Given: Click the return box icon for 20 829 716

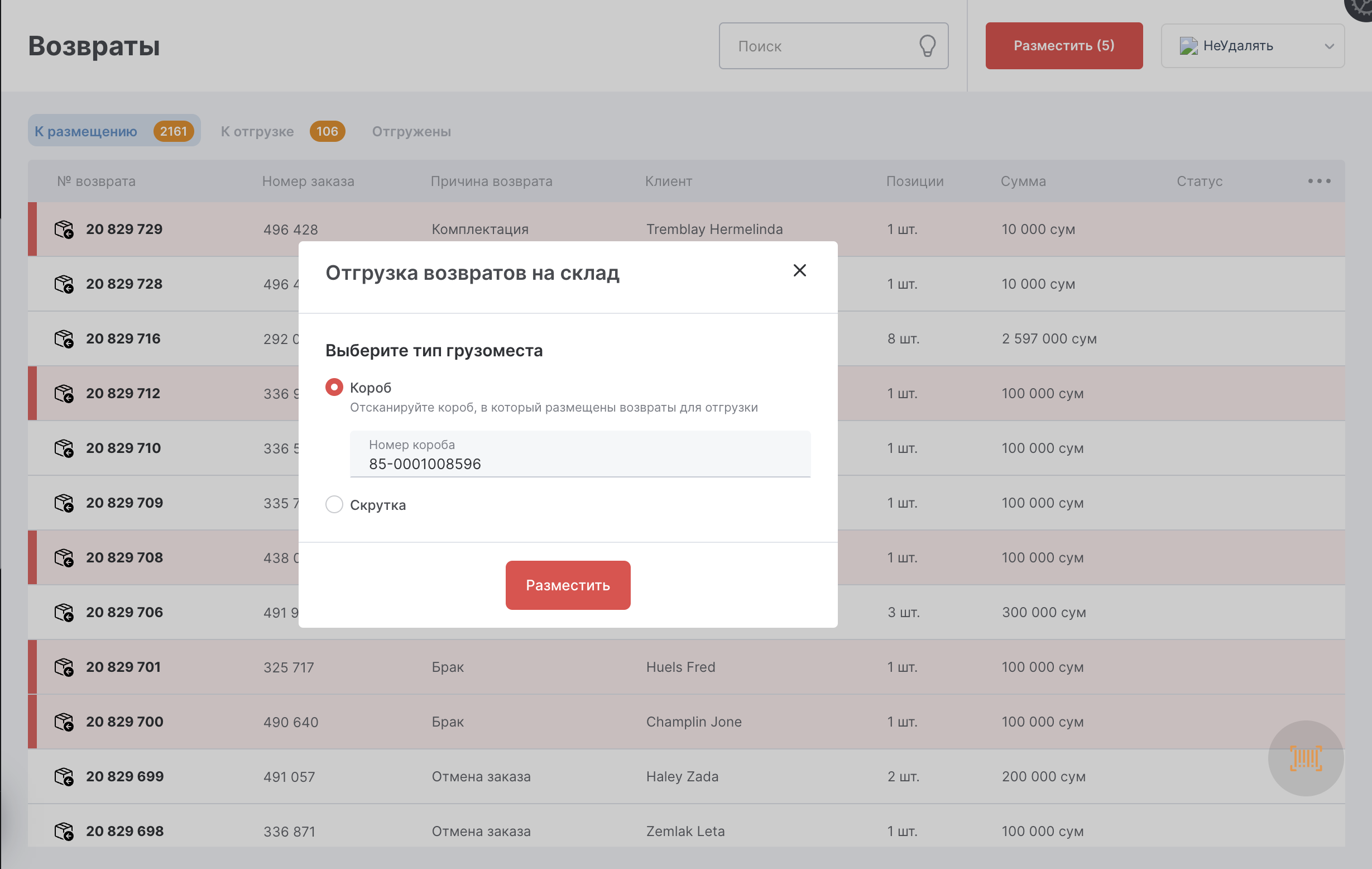Looking at the screenshot, I should tap(64, 338).
